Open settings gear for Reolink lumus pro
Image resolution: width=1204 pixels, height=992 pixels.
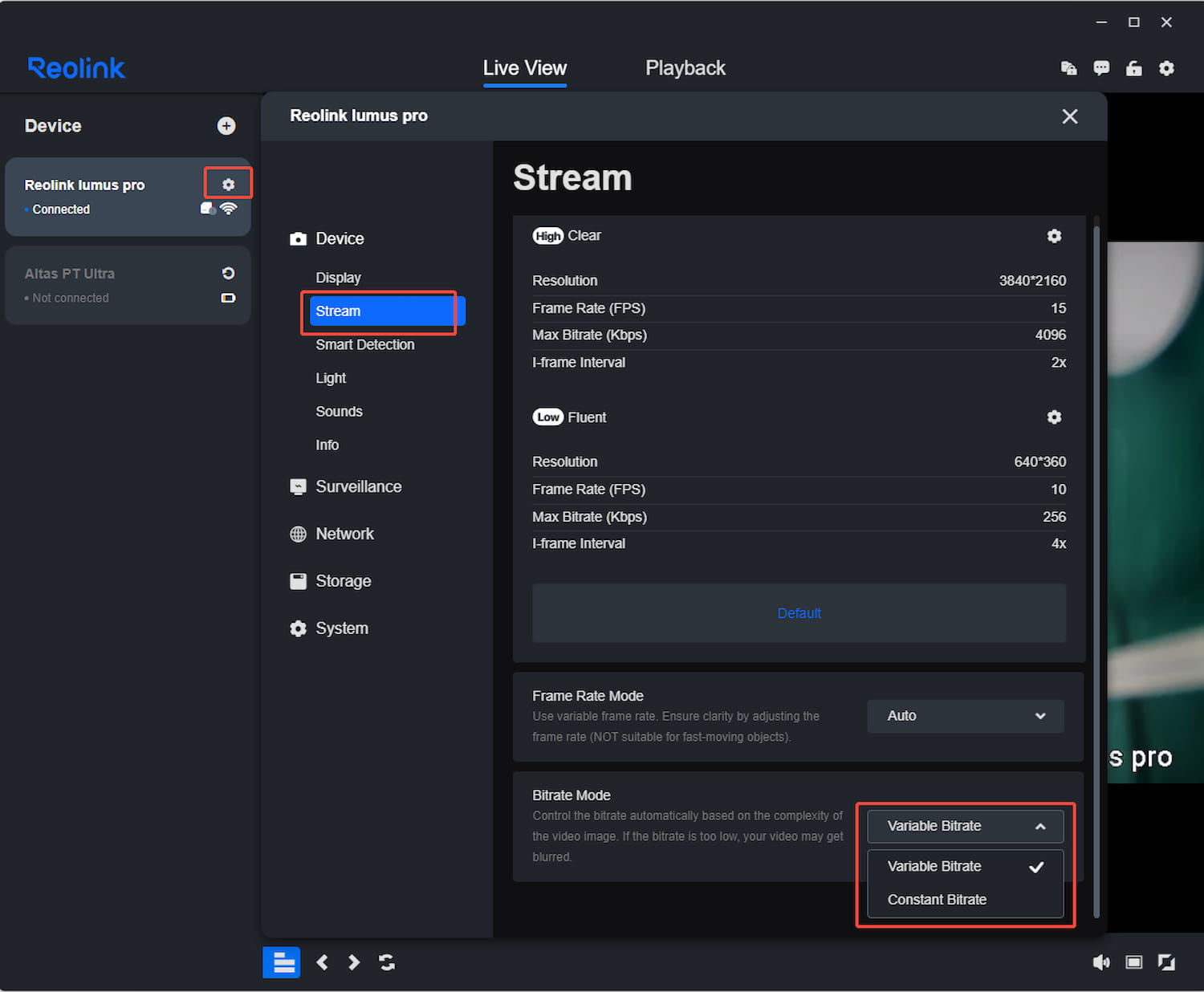[229, 185]
